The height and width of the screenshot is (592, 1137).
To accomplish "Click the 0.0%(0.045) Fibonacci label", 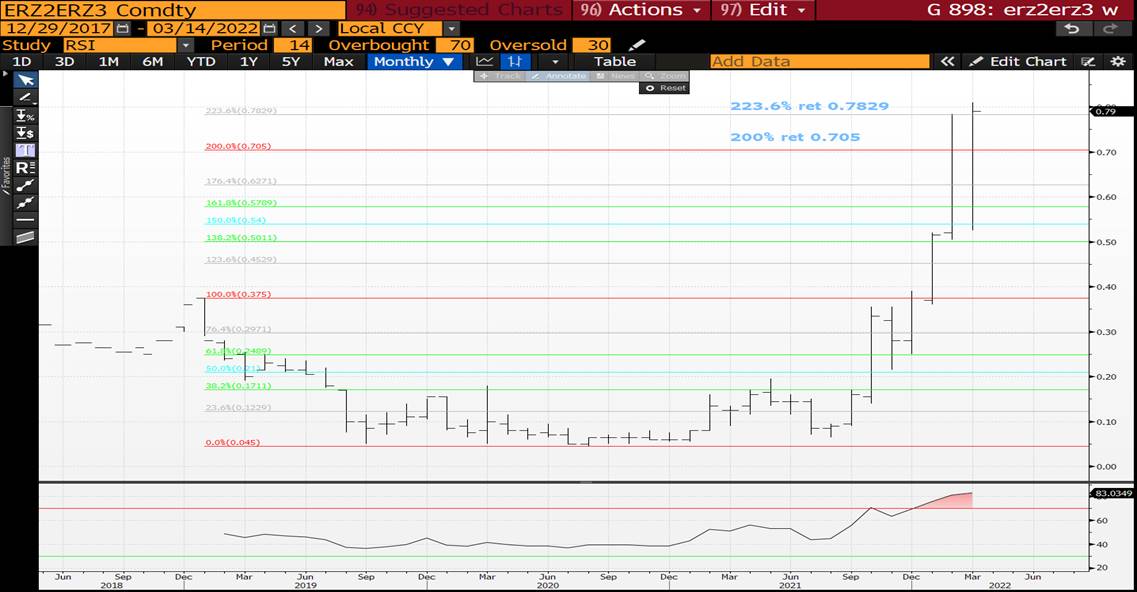I will point(232,443).
